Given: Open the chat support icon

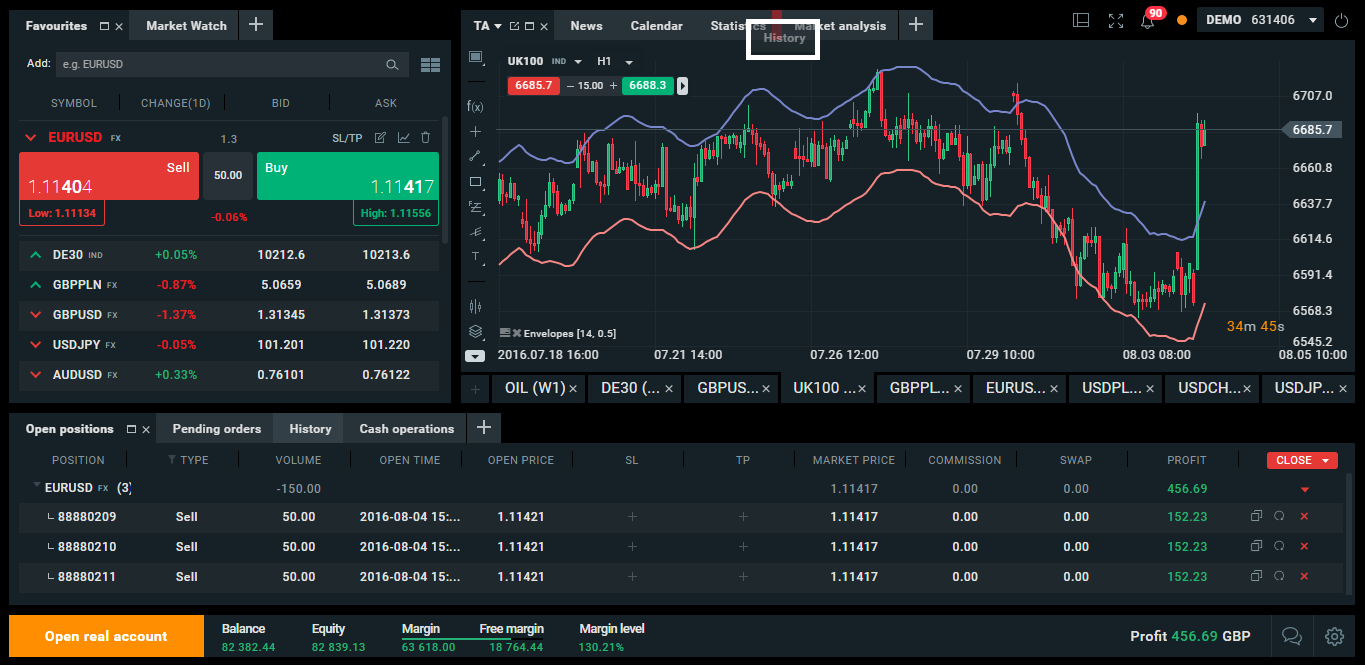Looking at the screenshot, I should click(x=1291, y=636).
